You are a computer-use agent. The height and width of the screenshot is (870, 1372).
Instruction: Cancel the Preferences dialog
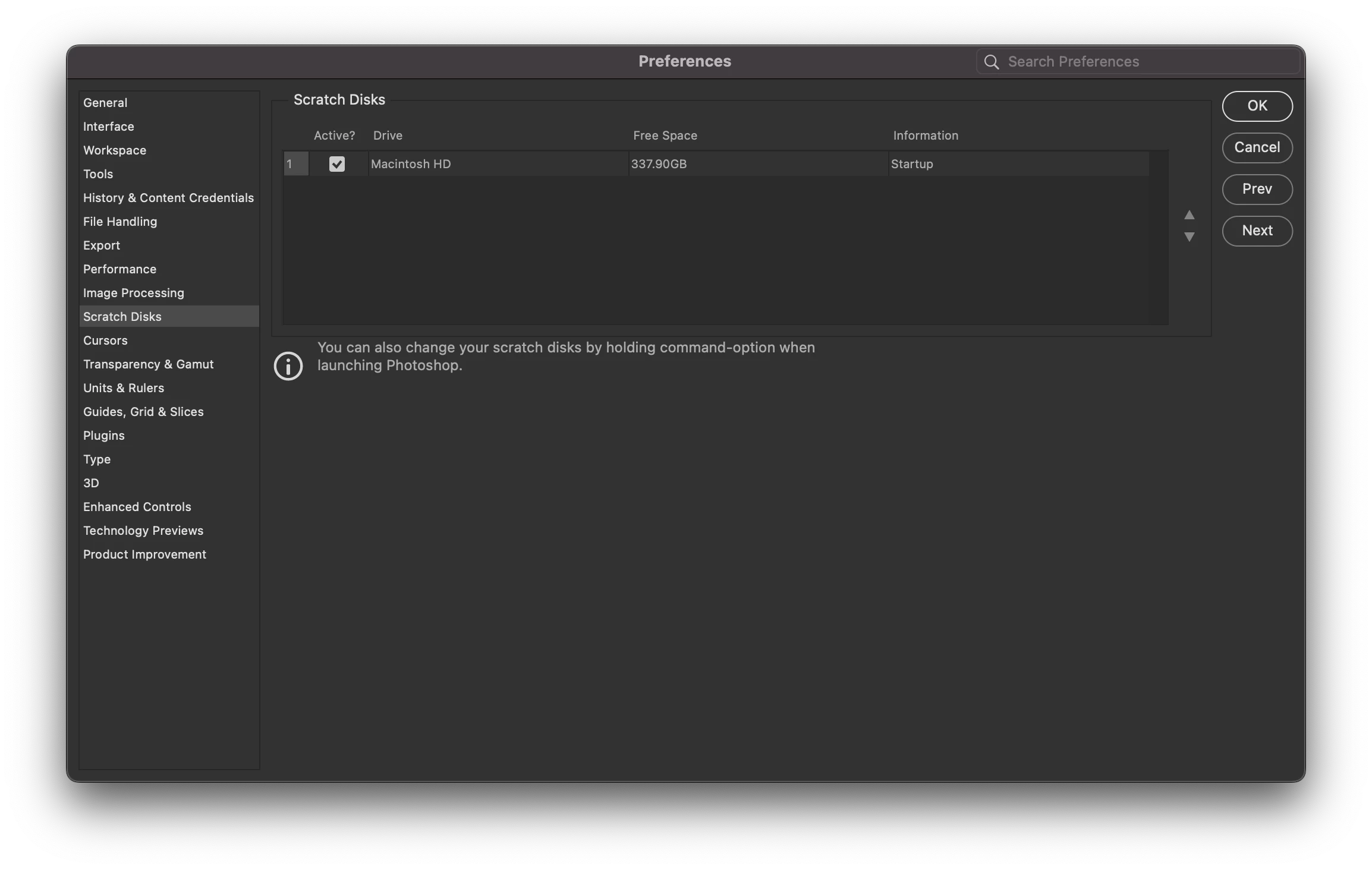[1257, 147]
